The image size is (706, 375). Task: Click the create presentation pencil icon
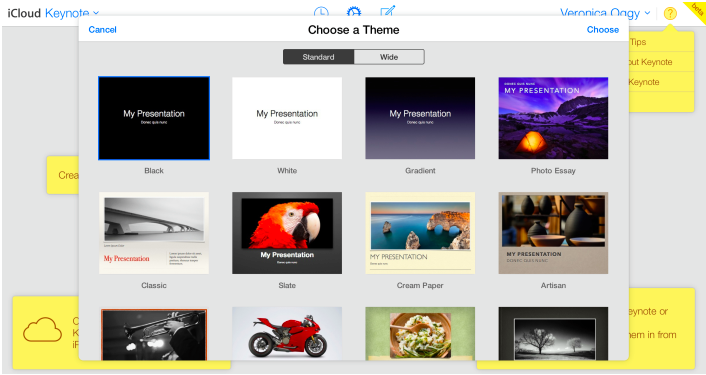click(387, 11)
